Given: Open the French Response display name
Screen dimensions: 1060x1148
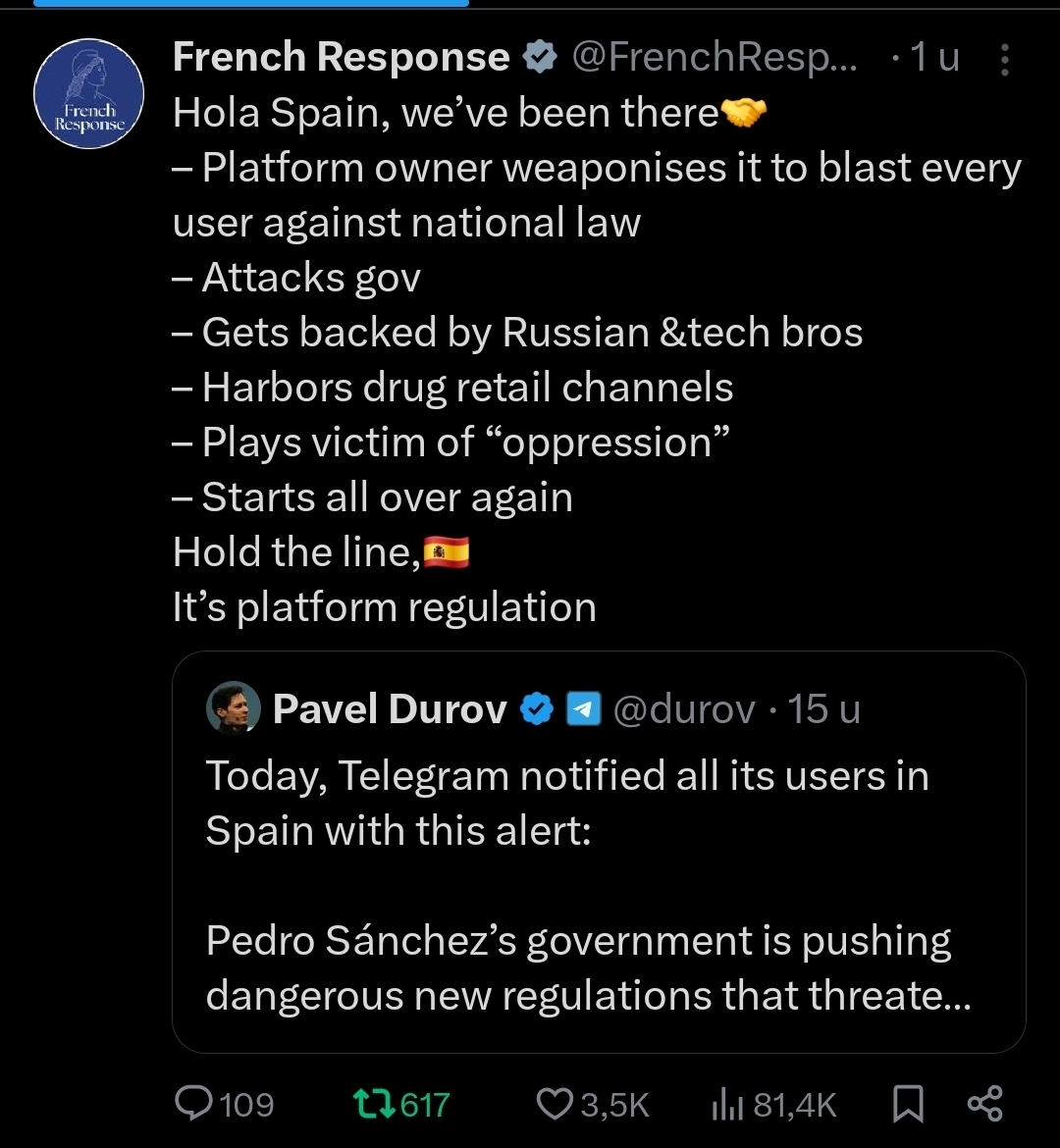Looking at the screenshot, I should tap(341, 59).
